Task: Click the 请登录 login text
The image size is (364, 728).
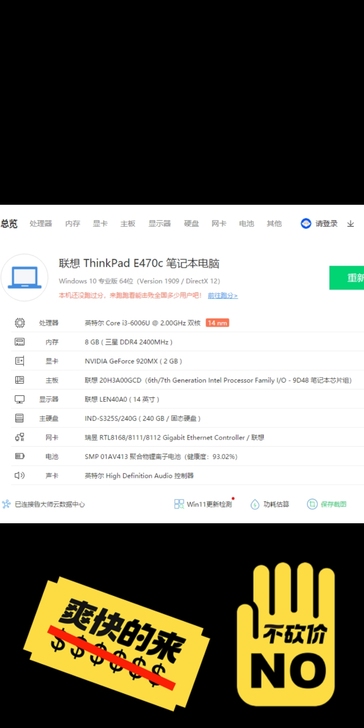Action: 326,224
